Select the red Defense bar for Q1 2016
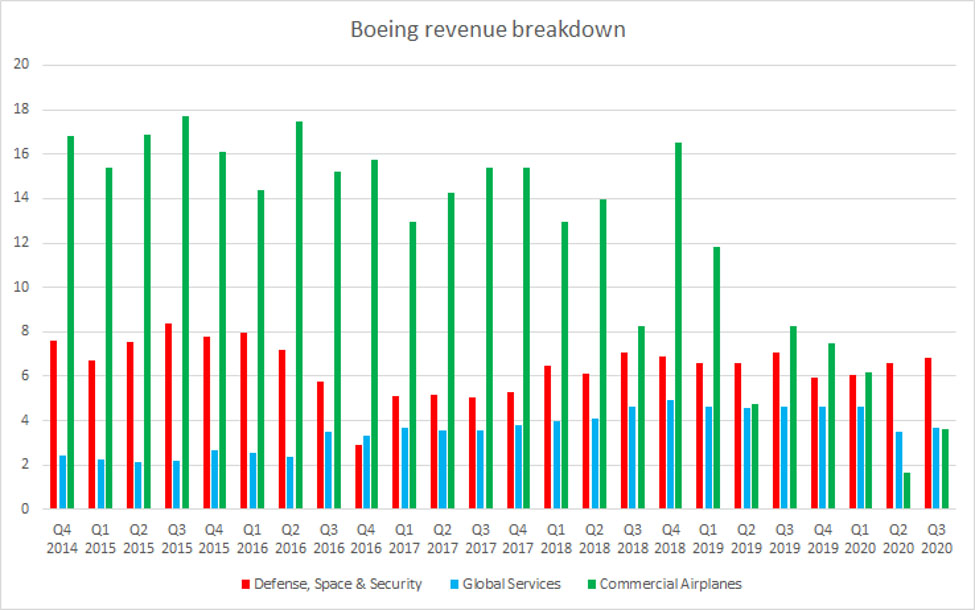The height and width of the screenshot is (610, 977). point(244,421)
